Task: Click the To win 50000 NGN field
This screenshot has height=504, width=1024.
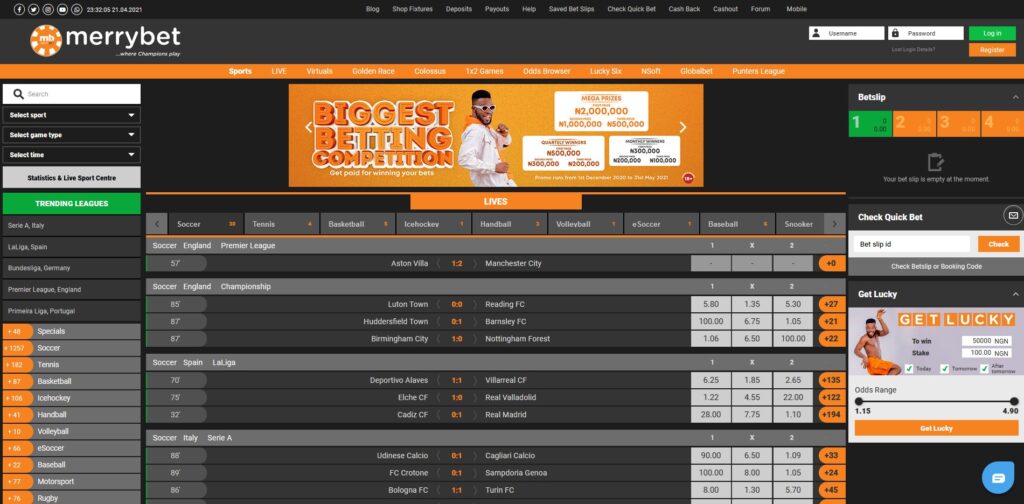Action: [985, 341]
